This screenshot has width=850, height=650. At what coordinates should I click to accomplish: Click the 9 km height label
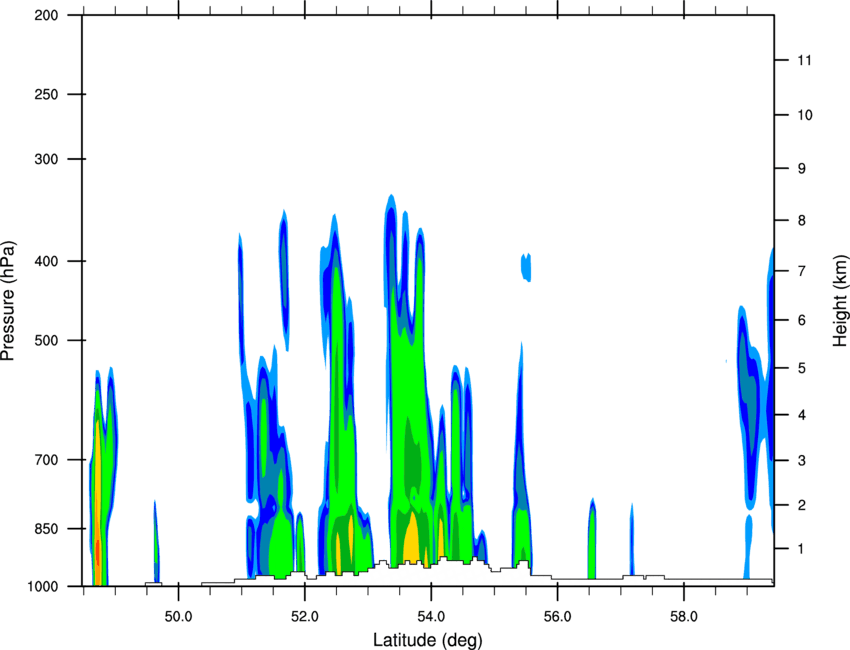[802, 169]
